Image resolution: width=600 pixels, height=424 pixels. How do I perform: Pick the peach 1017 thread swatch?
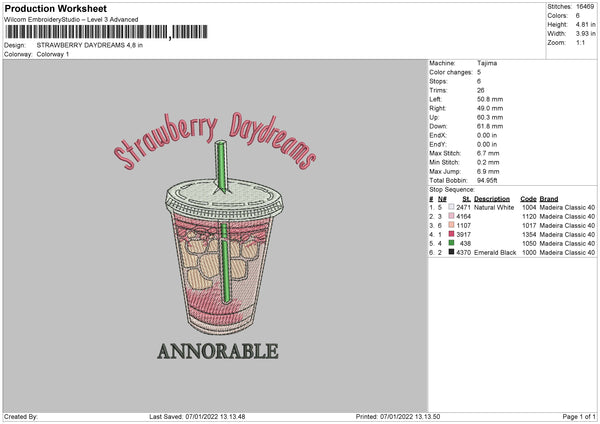(x=451, y=225)
